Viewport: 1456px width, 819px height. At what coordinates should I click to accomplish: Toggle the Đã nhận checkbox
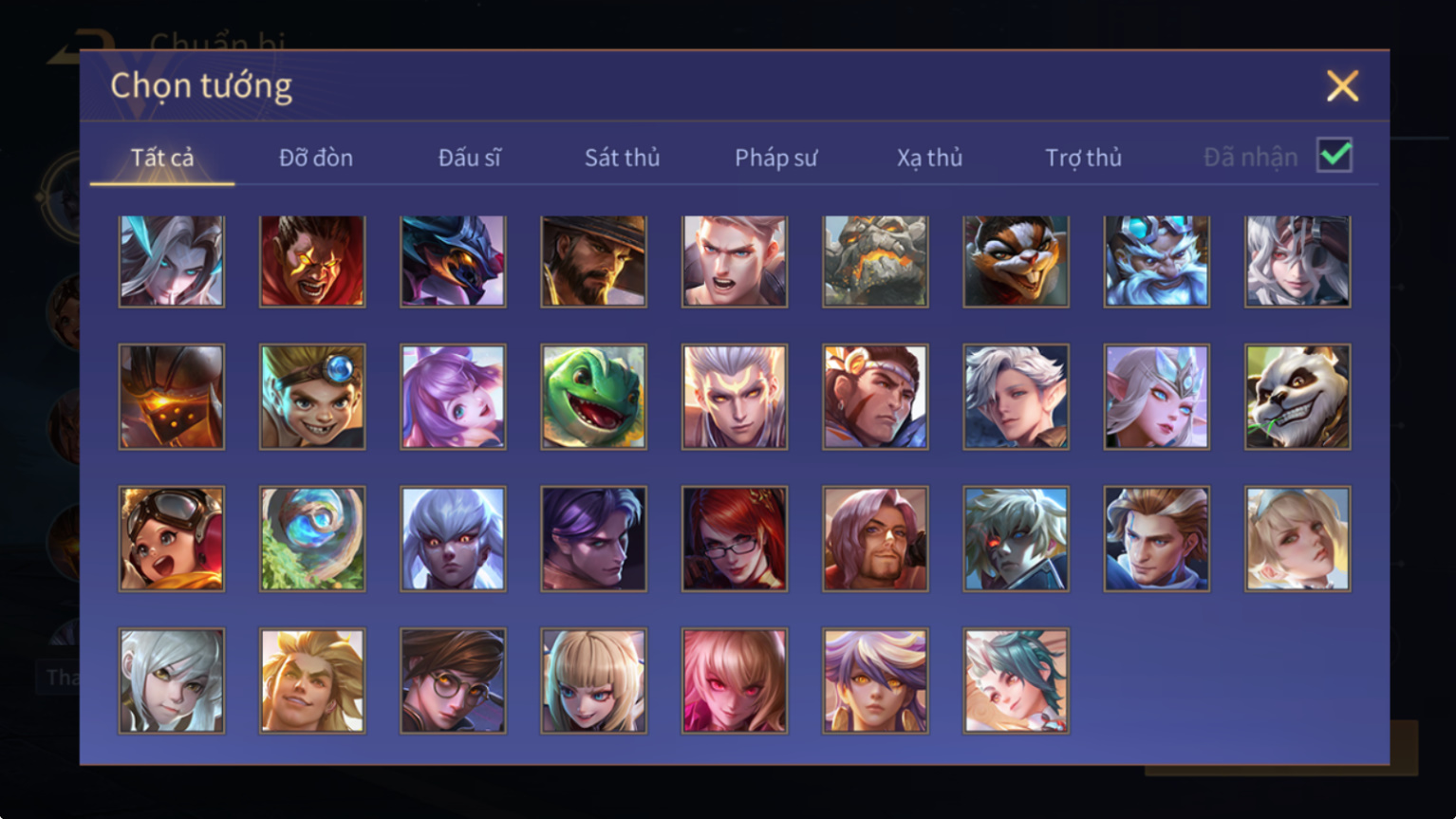point(1335,155)
